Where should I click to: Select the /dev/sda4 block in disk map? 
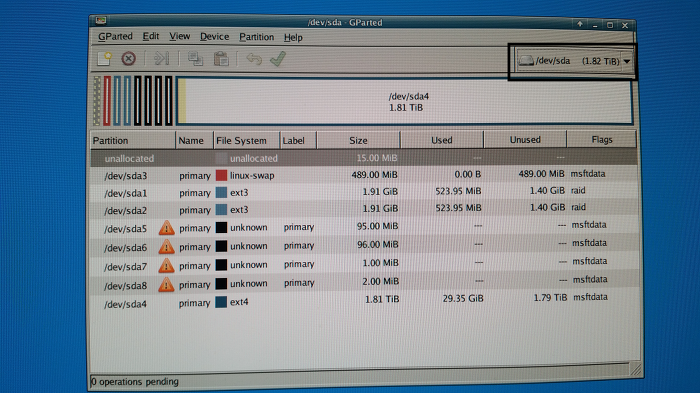404,101
